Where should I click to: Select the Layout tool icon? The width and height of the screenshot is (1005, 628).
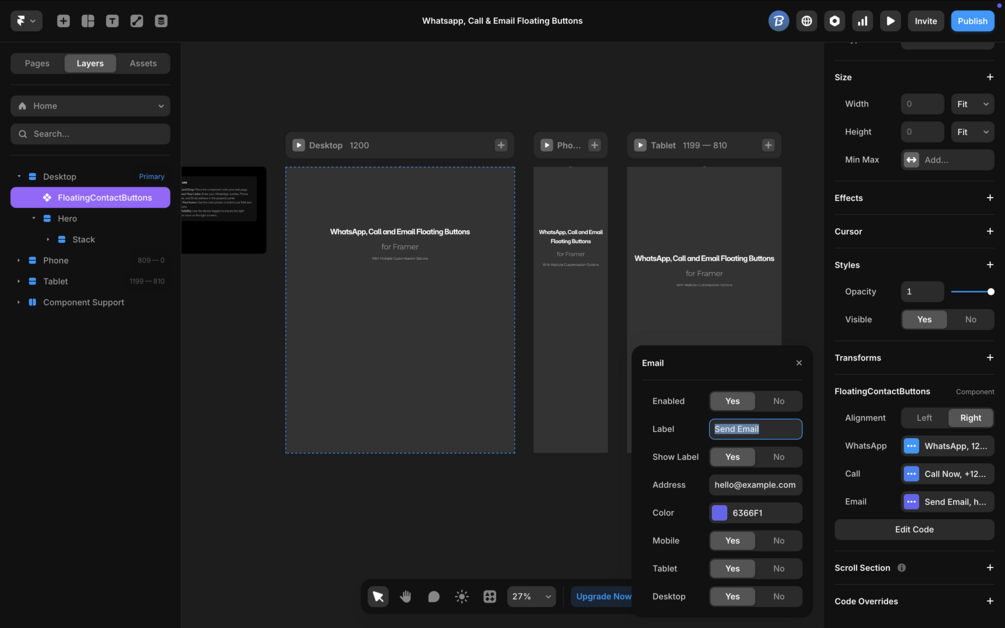88,21
